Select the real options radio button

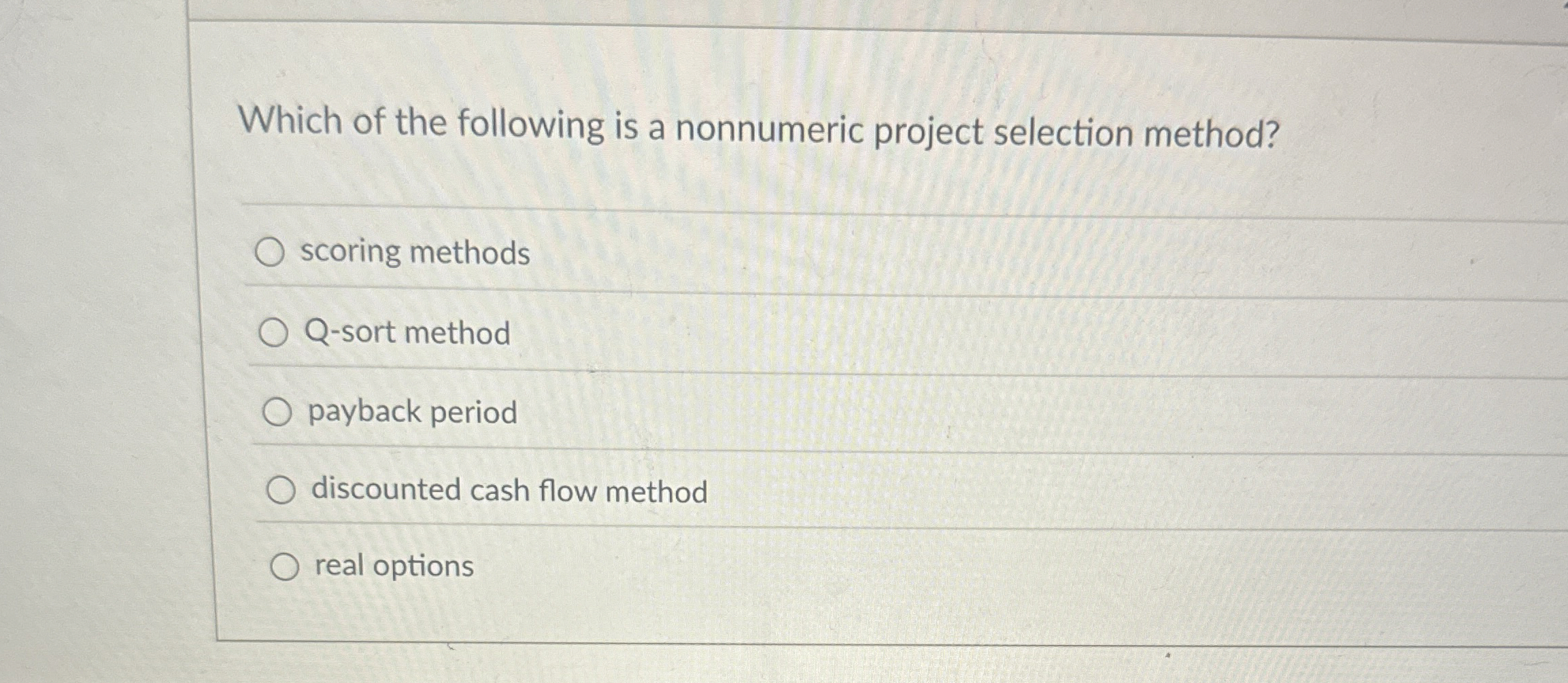coord(286,567)
